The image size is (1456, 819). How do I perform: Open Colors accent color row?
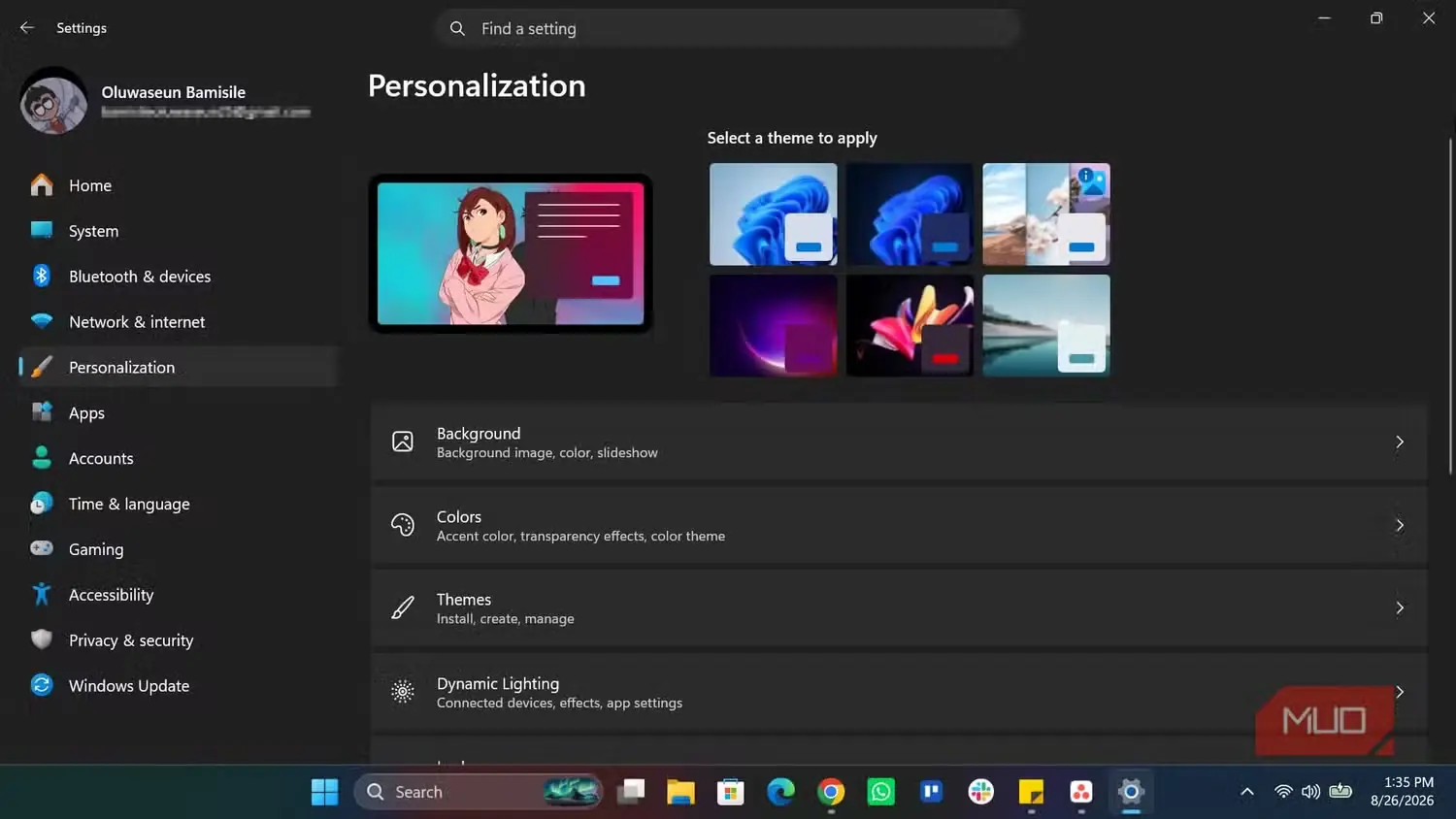point(899,525)
